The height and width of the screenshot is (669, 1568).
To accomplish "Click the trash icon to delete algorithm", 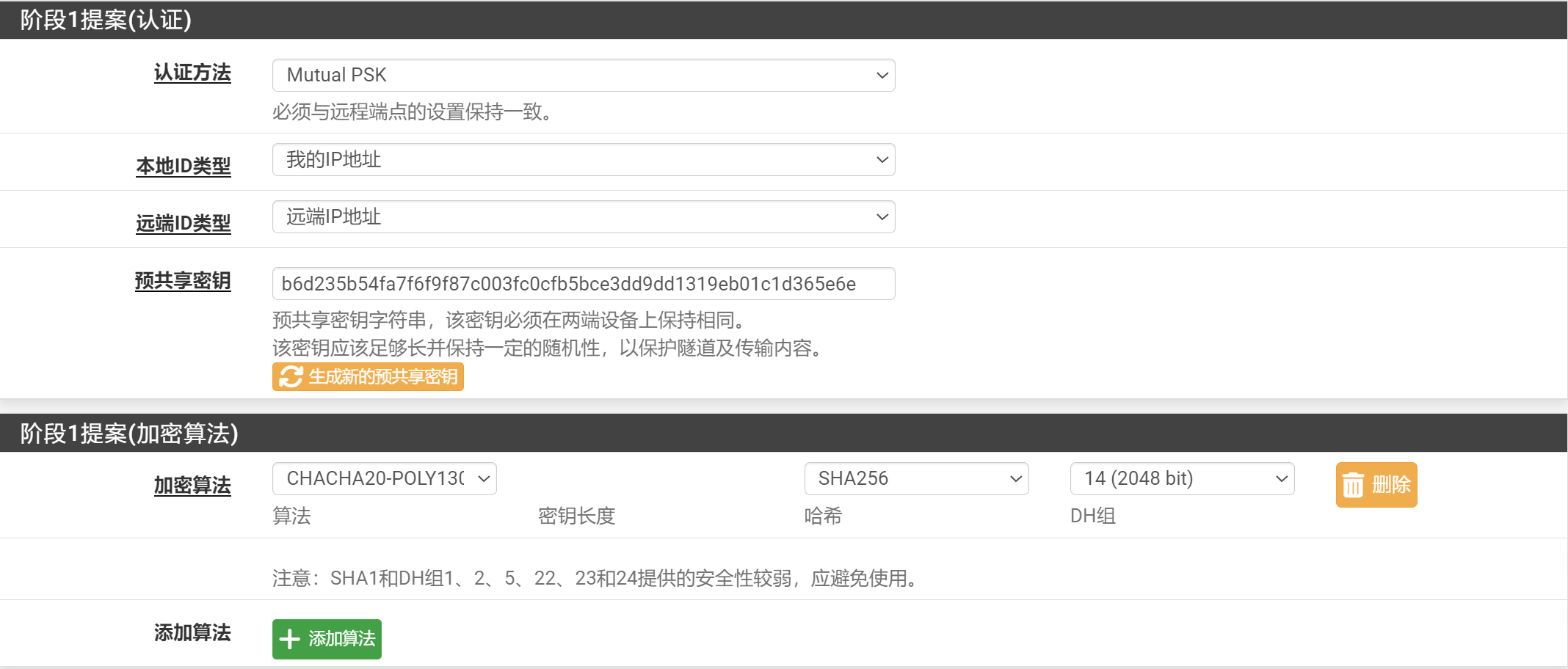I will point(1353,485).
